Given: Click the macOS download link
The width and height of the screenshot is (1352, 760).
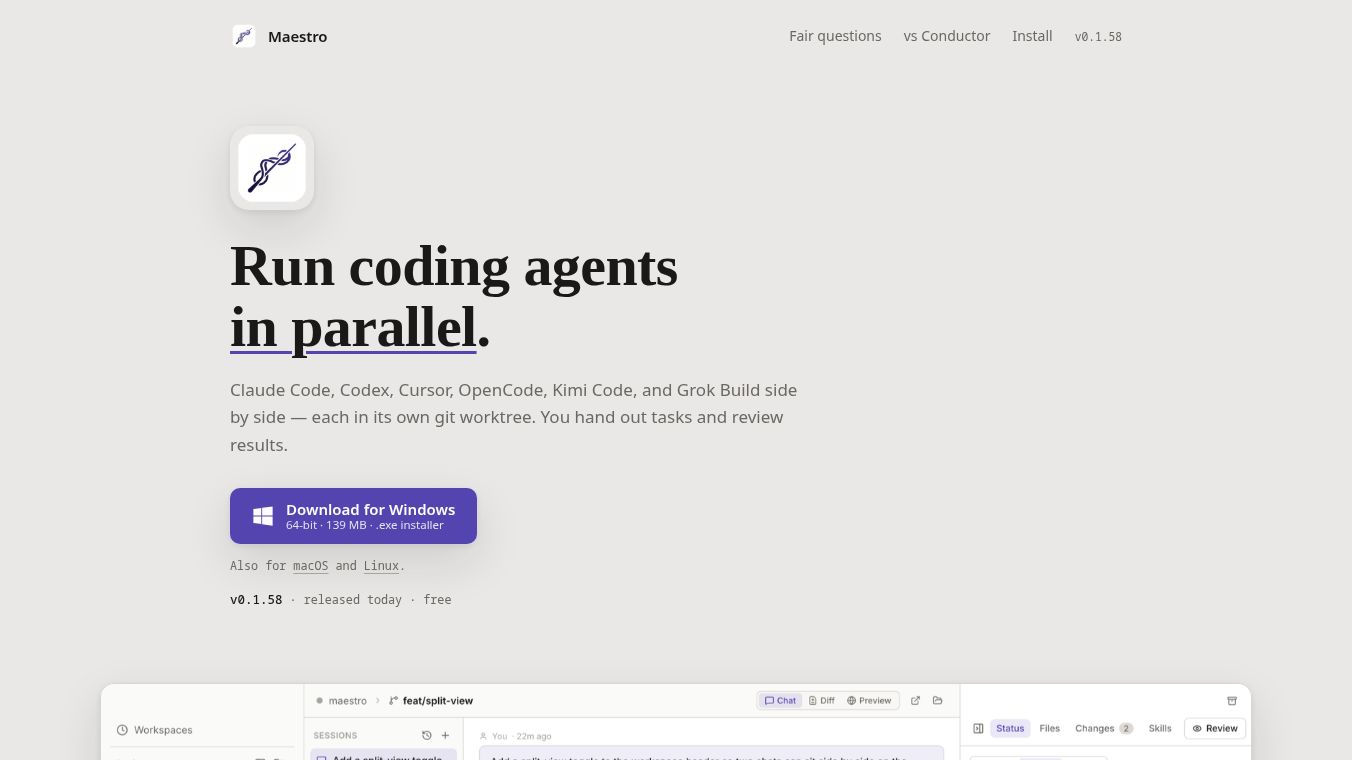Looking at the screenshot, I should (x=310, y=566).
